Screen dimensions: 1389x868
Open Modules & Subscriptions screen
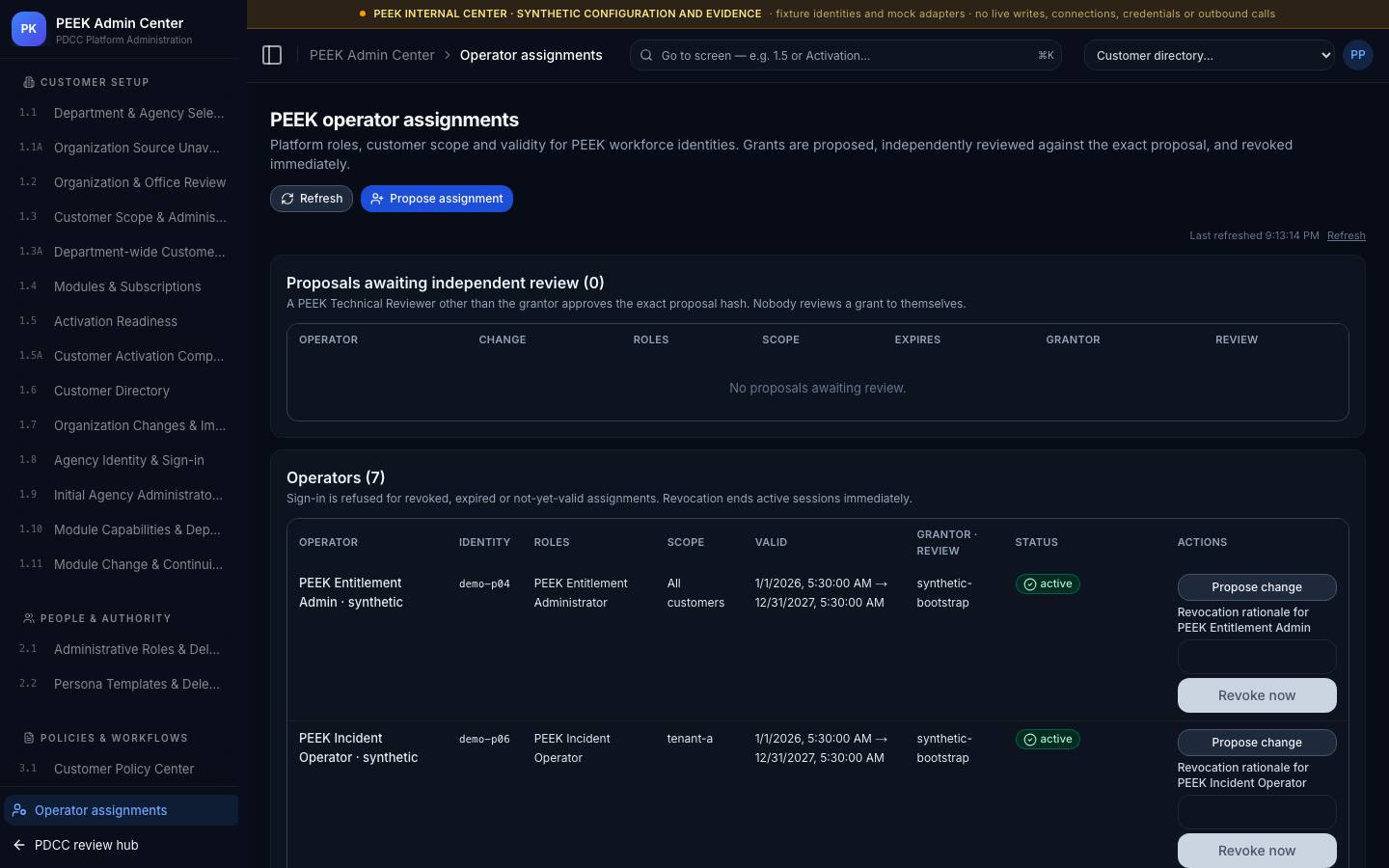click(122, 286)
